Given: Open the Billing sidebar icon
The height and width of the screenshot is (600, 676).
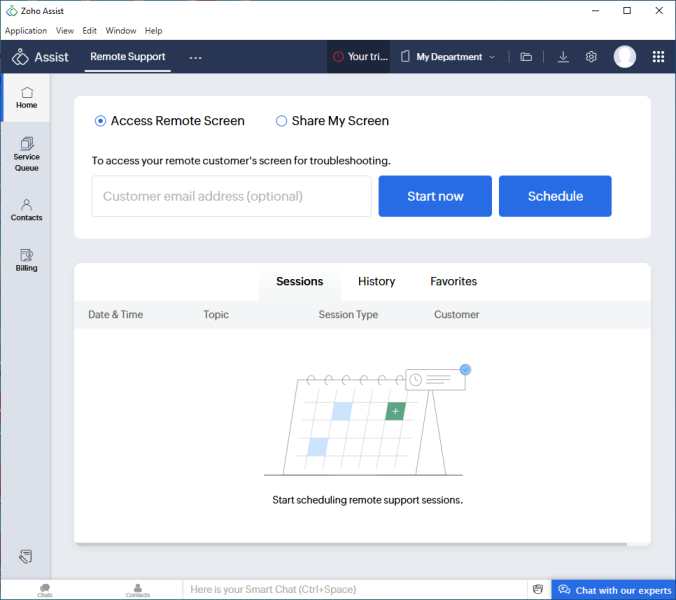Looking at the screenshot, I should coord(26,260).
